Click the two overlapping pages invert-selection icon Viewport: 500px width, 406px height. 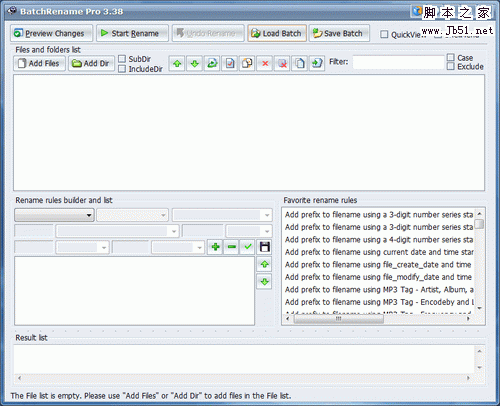[x=247, y=63]
